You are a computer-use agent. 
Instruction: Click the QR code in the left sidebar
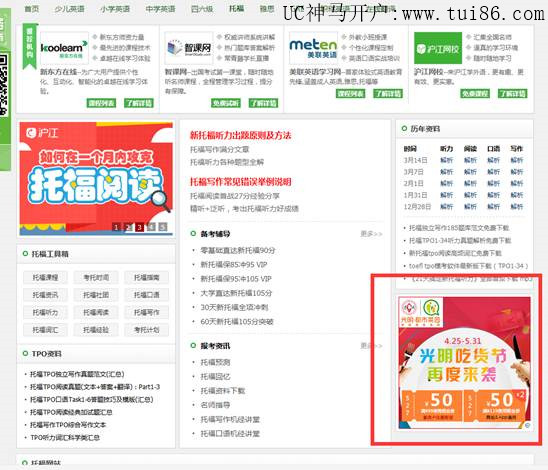click(3, 85)
